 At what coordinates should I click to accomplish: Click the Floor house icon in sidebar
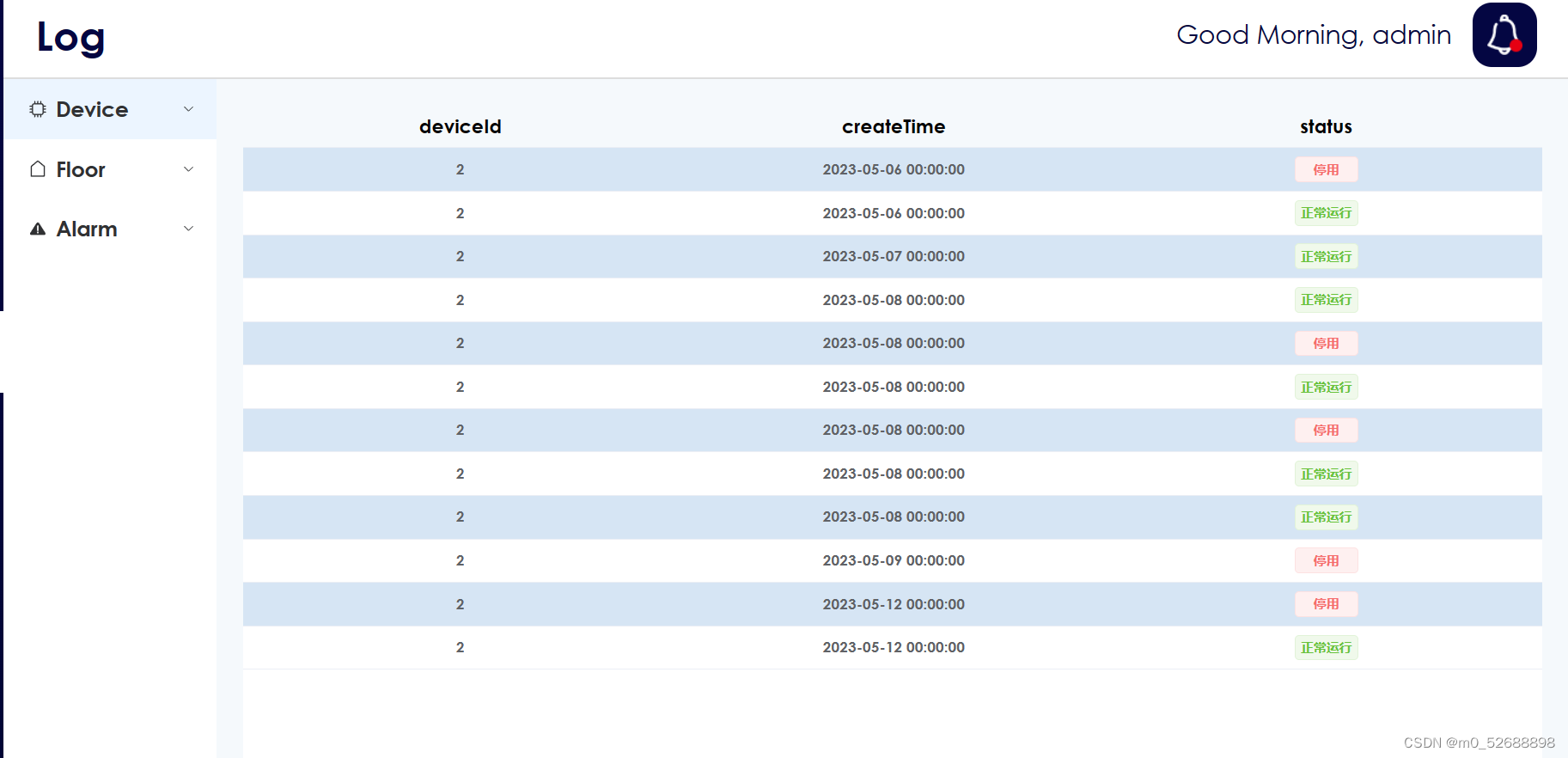tap(38, 168)
